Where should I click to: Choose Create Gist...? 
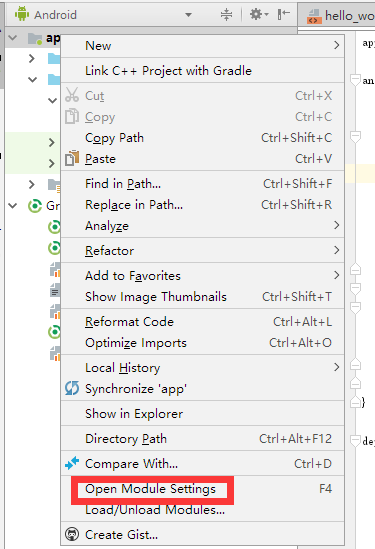[x=202, y=534]
